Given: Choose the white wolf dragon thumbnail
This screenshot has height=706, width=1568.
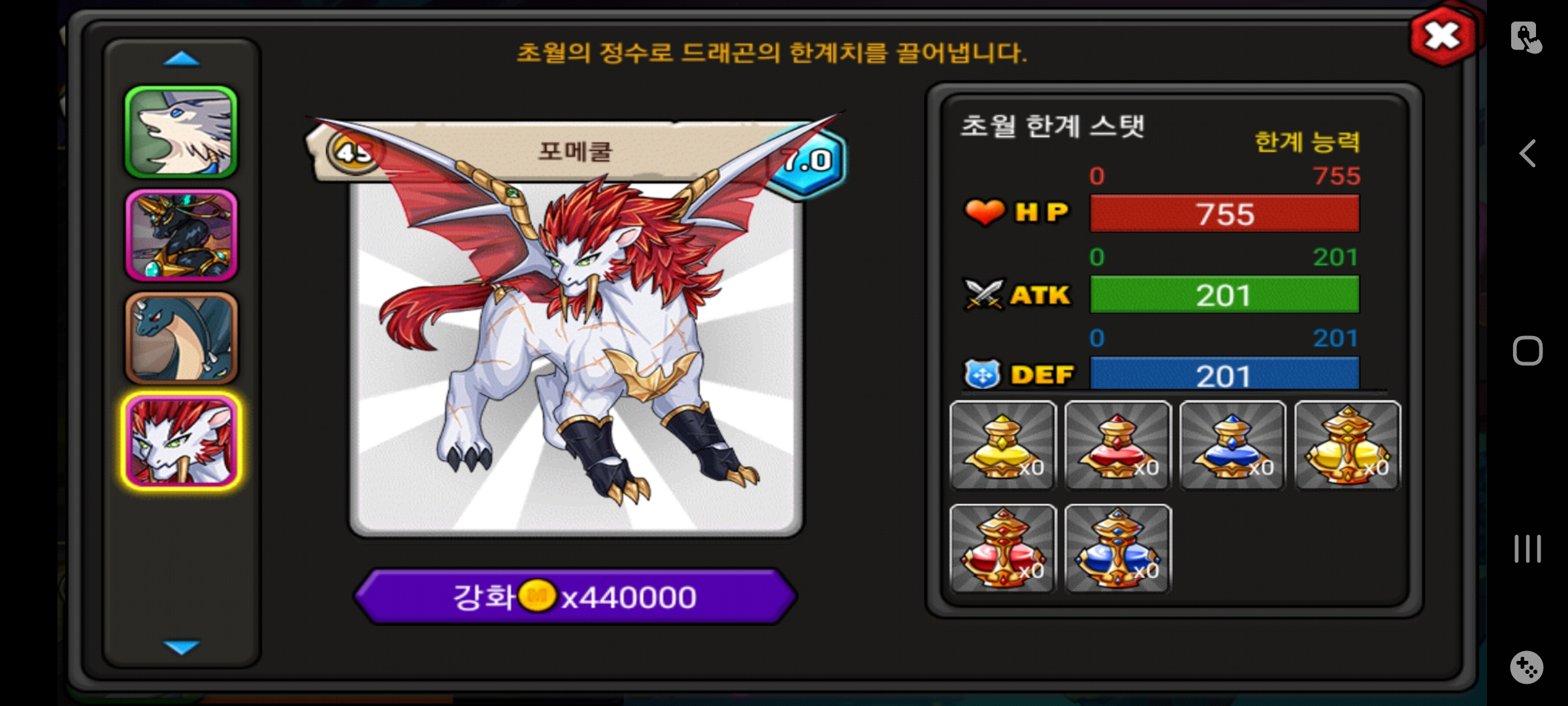Looking at the screenshot, I should (181, 133).
